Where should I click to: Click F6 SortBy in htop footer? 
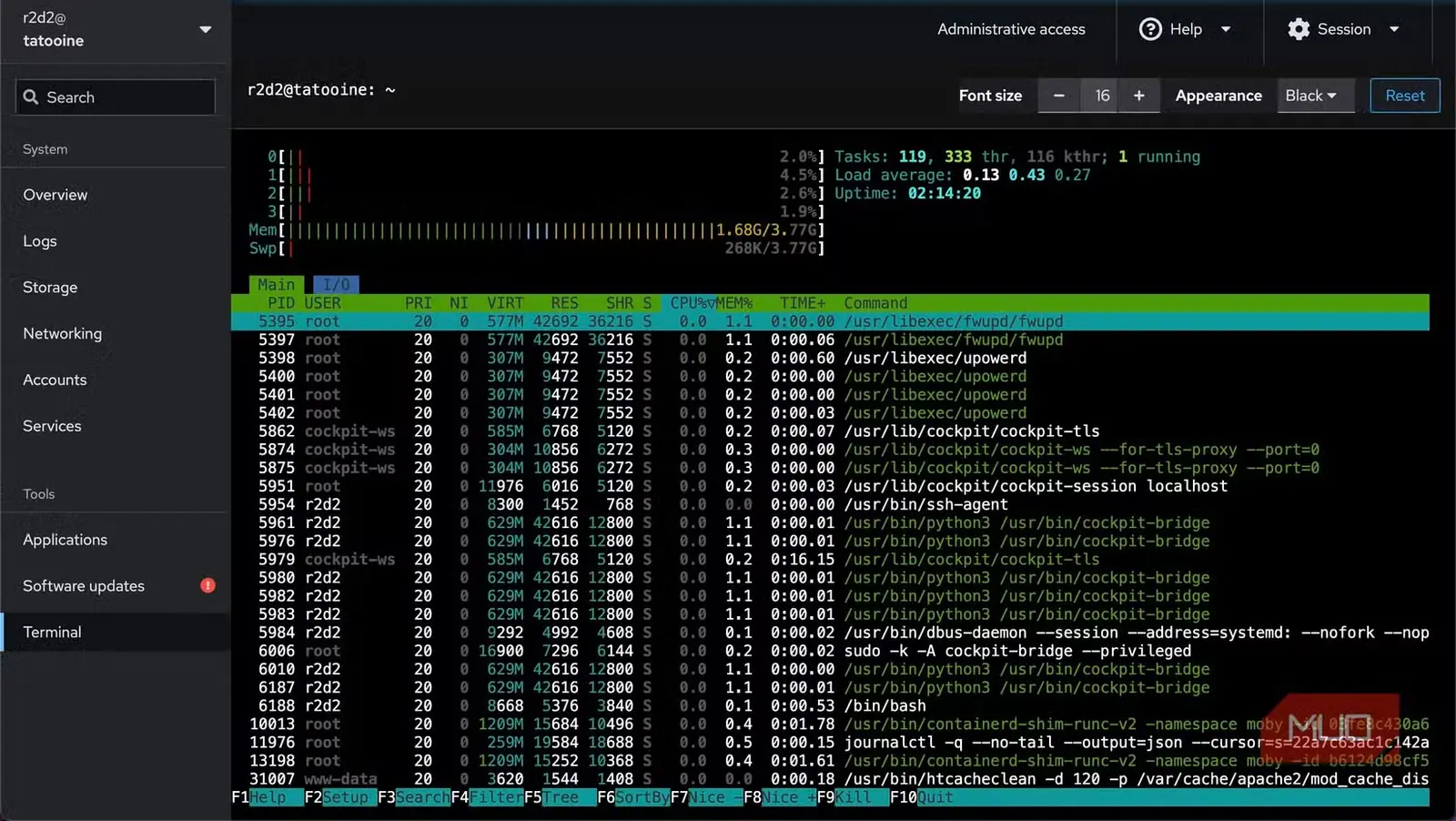[x=633, y=797]
